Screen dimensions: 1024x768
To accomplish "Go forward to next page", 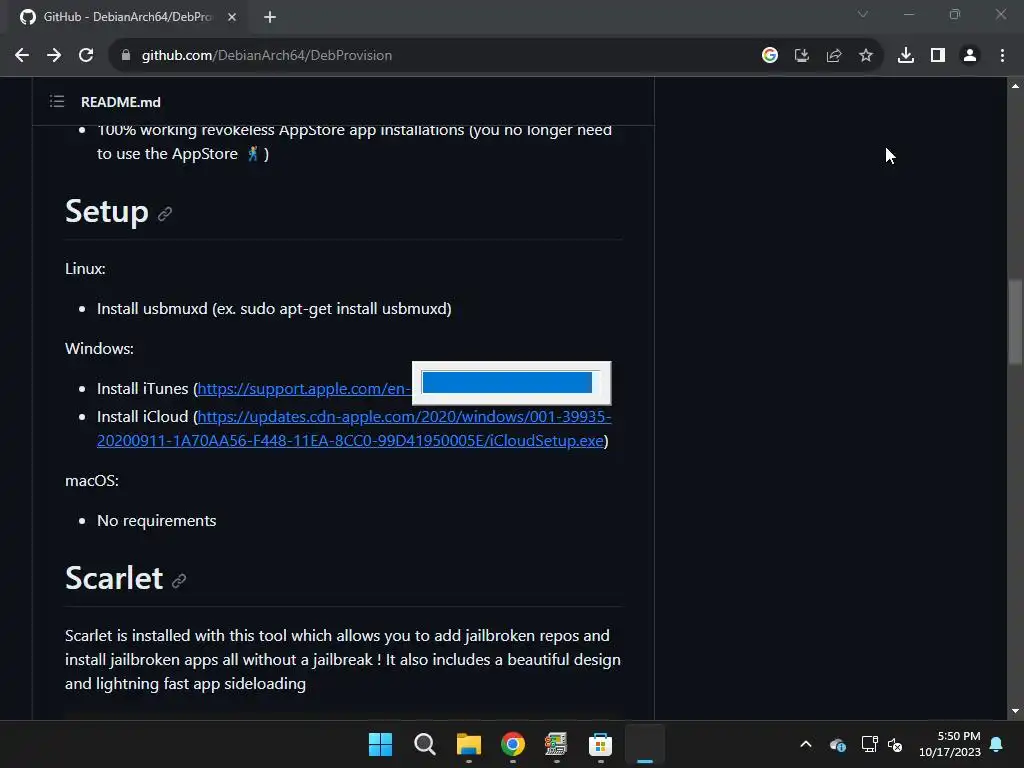I will (x=54, y=56).
